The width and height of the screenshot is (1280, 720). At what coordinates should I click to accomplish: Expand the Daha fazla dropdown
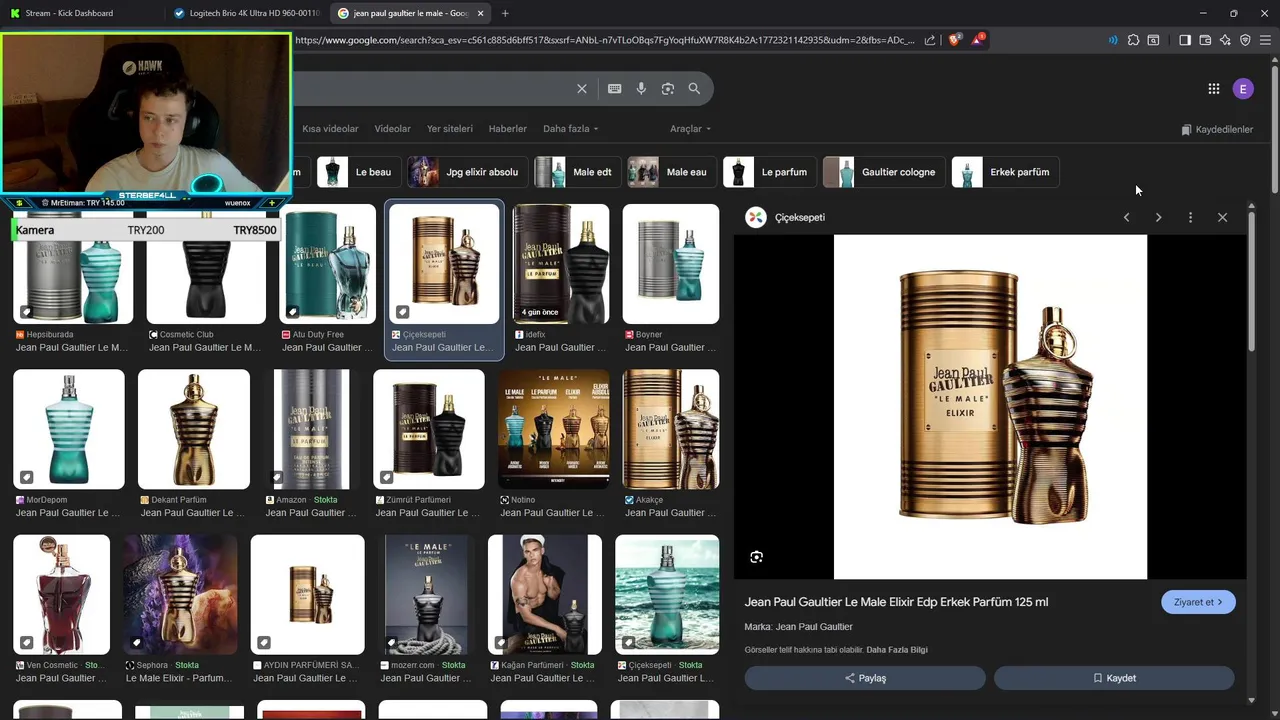[570, 129]
